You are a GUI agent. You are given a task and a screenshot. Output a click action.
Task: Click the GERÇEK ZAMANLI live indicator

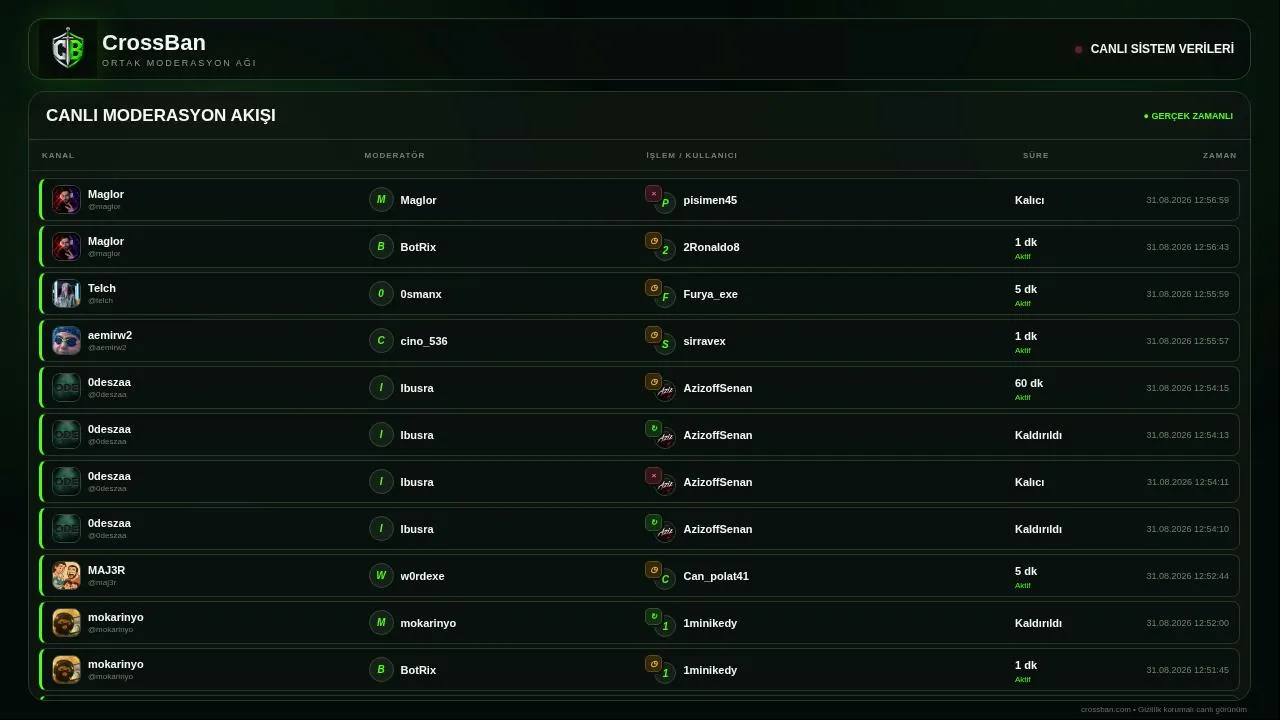pos(1188,116)
